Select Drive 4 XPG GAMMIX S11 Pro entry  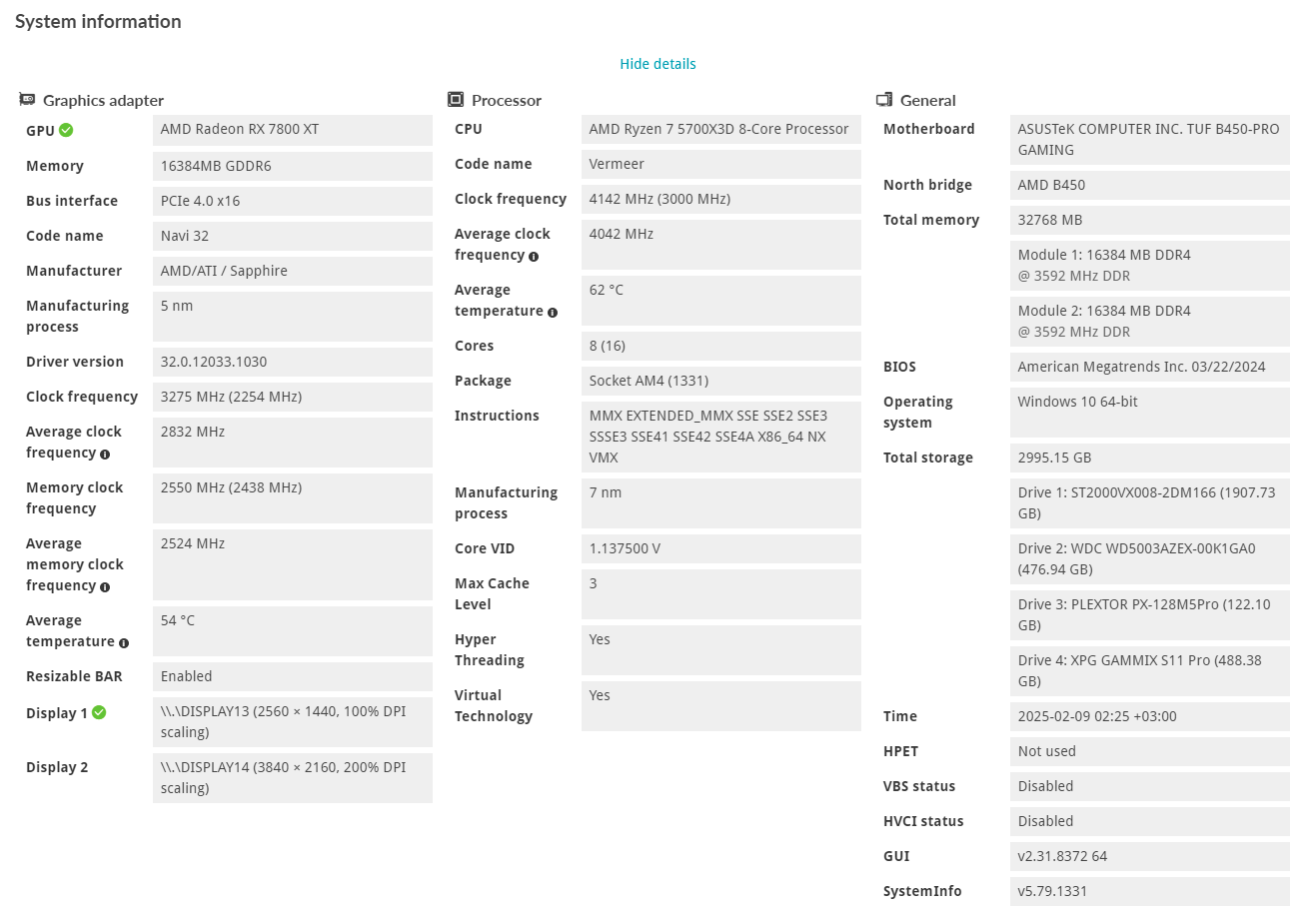point(1150,671)
